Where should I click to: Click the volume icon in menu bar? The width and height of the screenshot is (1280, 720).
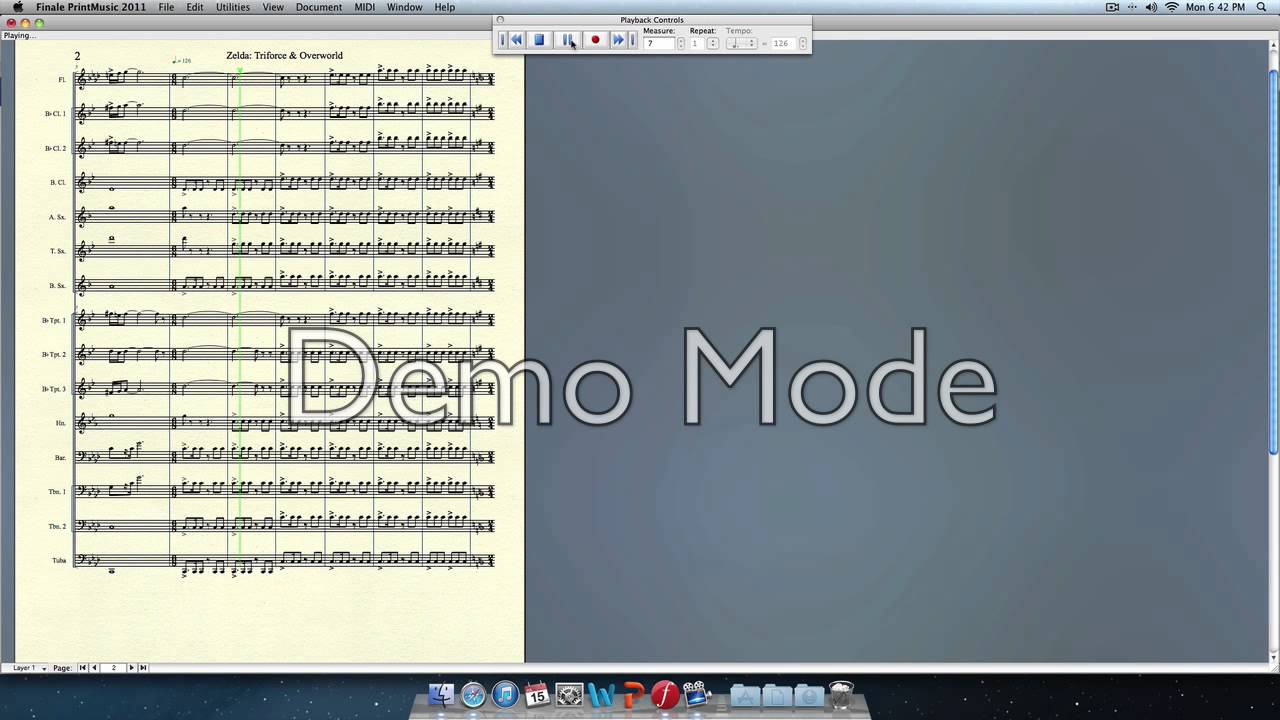pos(1151,7)
